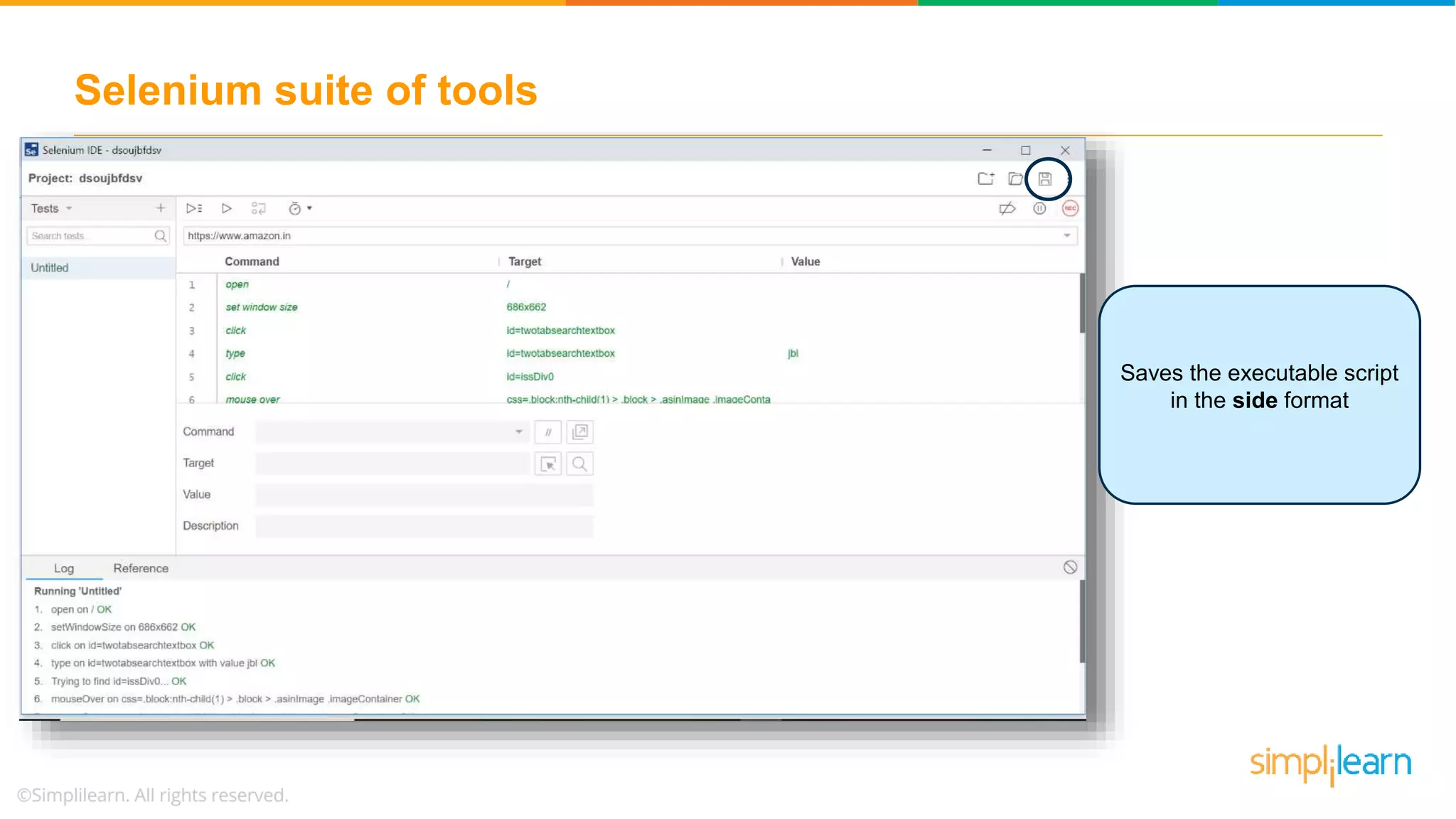Click the Step over command icon

(259, 208)
